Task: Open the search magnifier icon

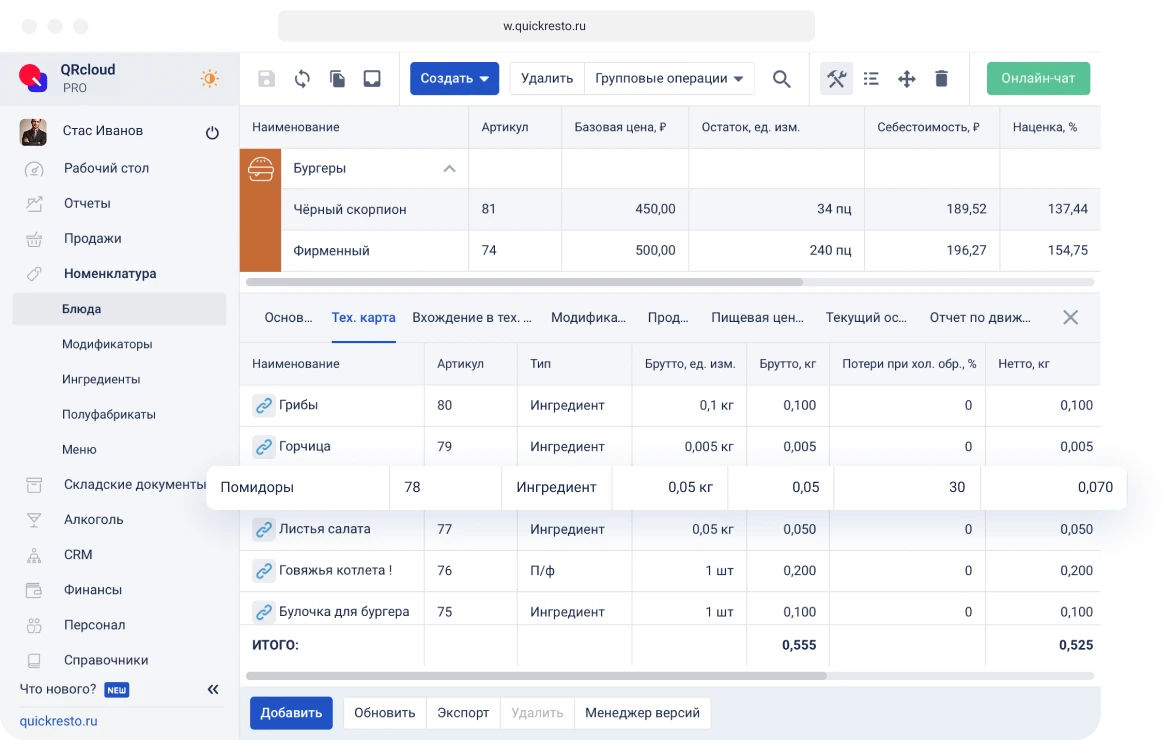Action: pos(782,79)
